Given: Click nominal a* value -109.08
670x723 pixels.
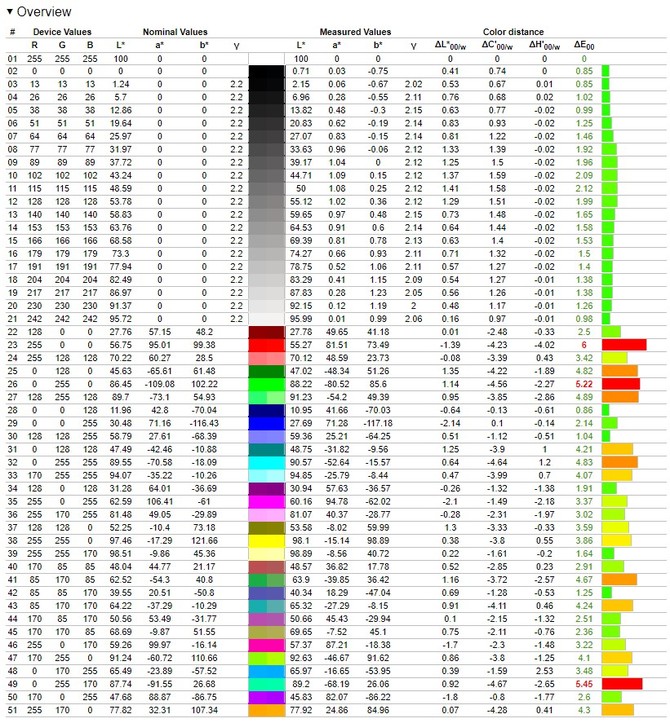Looking at the screenshot, I should coord(160,385).
